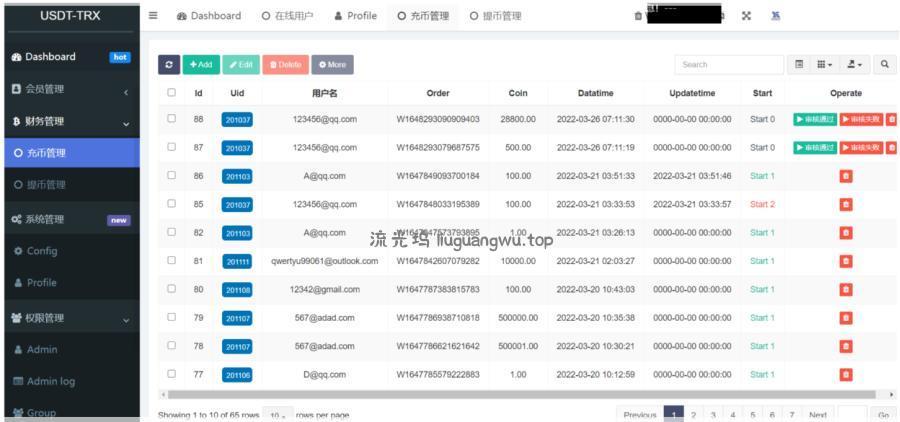This screenshot has height=422, width=900.
Task: Click the search magnifier icon button
Action: [x=885, y=65]
